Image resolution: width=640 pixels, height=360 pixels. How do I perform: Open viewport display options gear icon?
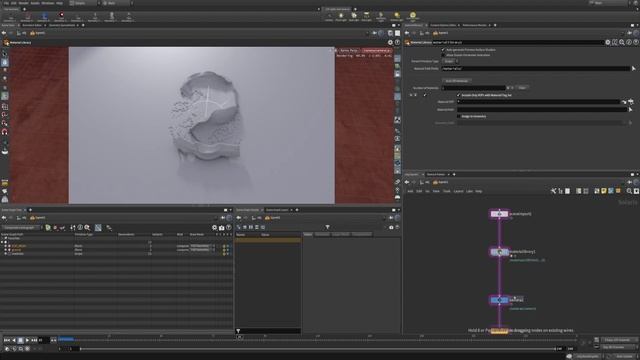coord(390,42)
